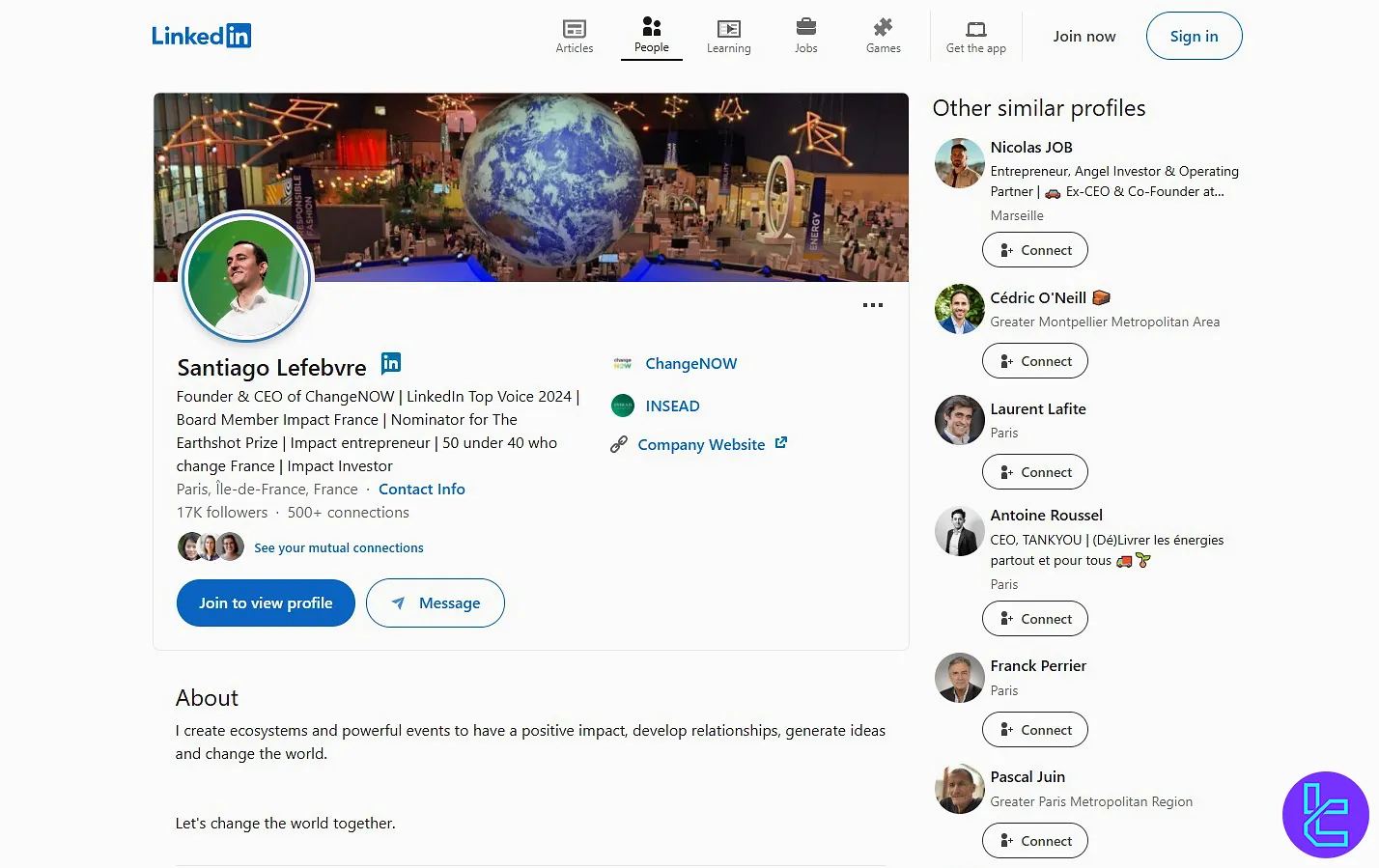This screenshot has width=1379, height=868.
Task: Click the cover banner image
Action: tap(531, 187)
